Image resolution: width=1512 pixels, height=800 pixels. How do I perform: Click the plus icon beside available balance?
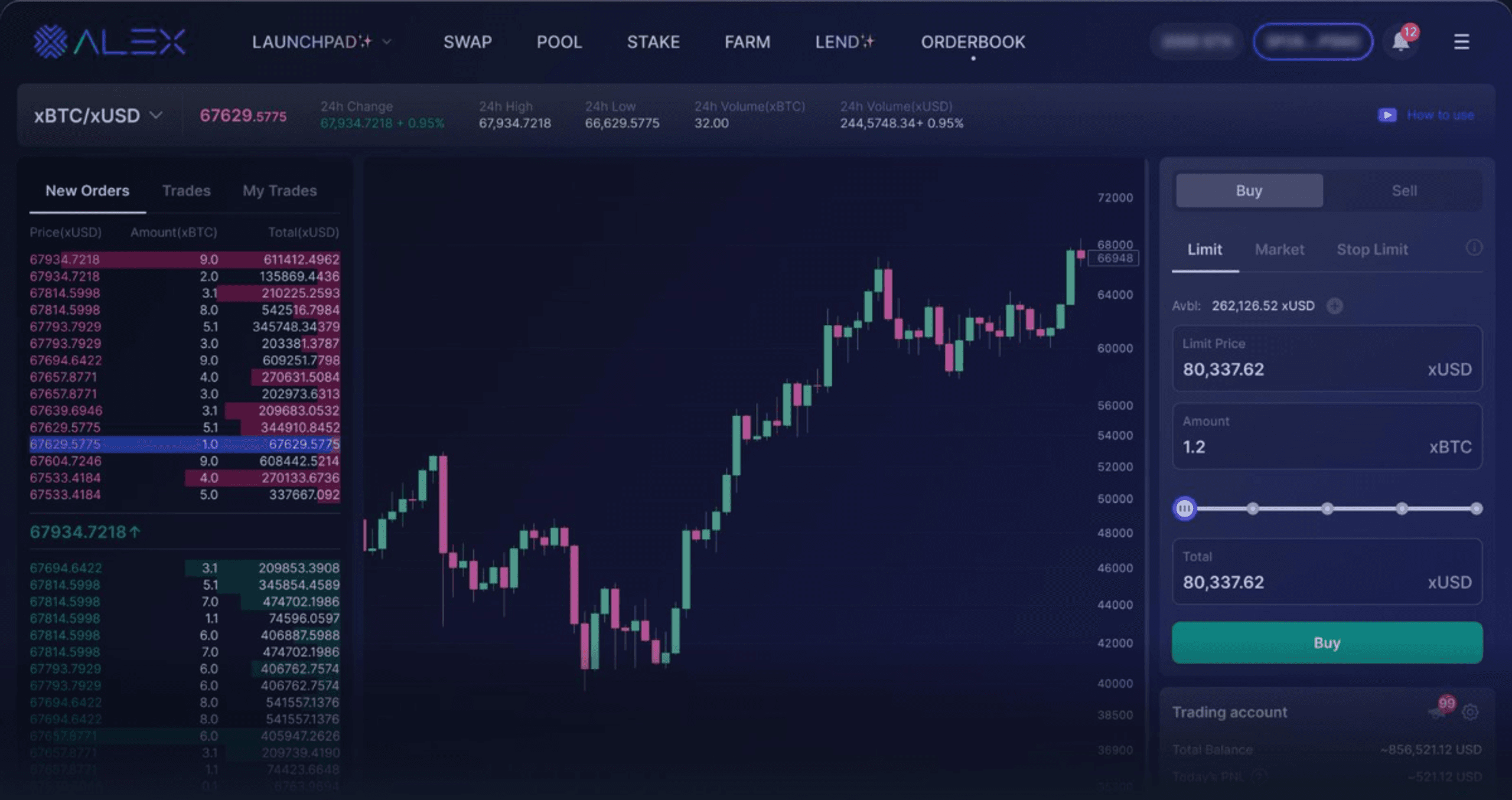click(x=1335, y=306)
